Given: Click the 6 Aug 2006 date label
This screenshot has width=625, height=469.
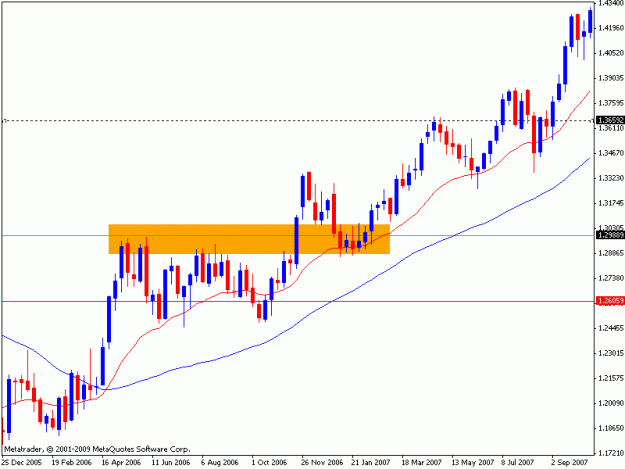Looking at the screenshot, I should coord(220,462).
